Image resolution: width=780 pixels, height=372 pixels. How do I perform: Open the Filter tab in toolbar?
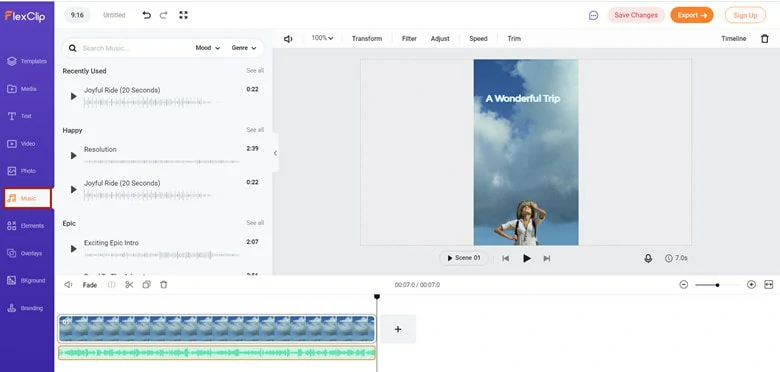[409, 38]
